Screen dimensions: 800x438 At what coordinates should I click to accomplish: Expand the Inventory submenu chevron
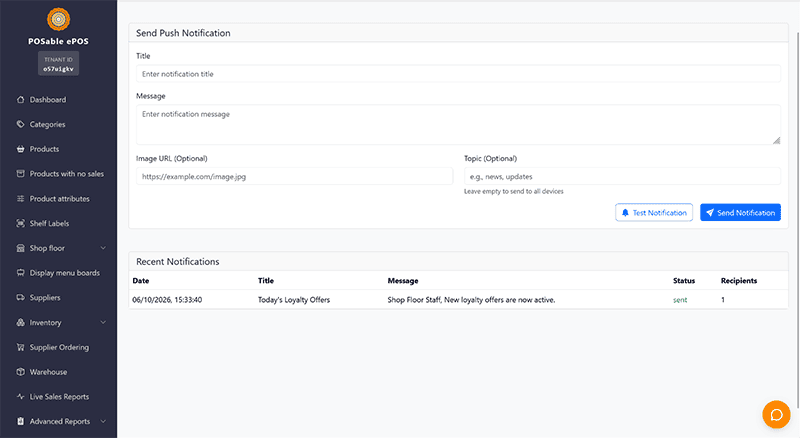coord(103,323)
